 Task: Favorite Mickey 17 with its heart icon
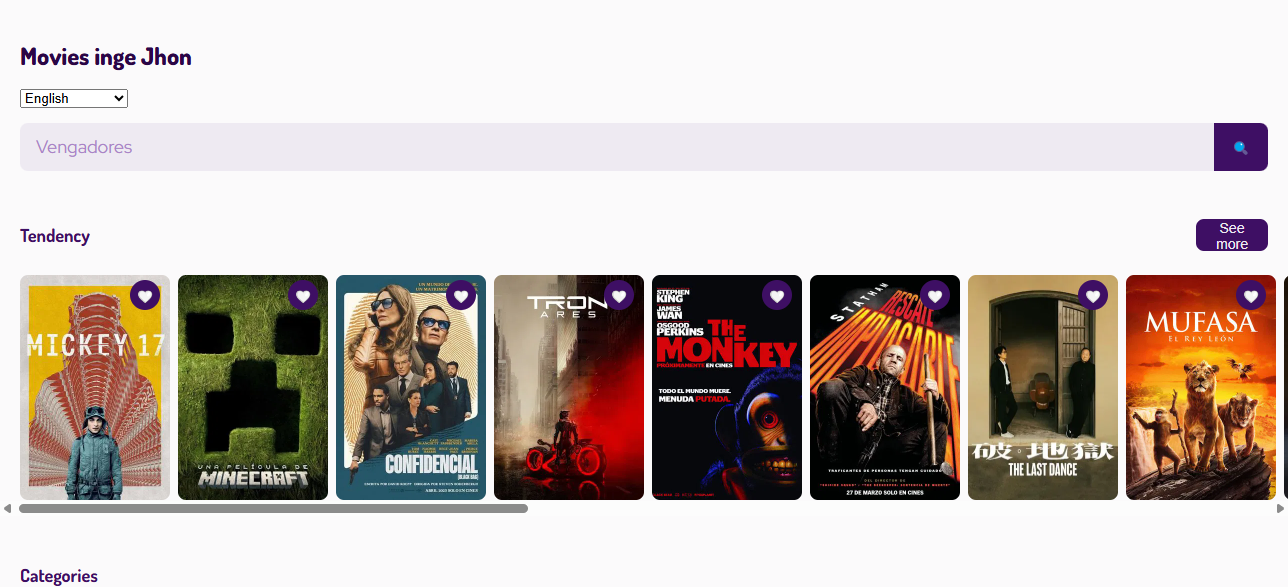pos(145,295)
